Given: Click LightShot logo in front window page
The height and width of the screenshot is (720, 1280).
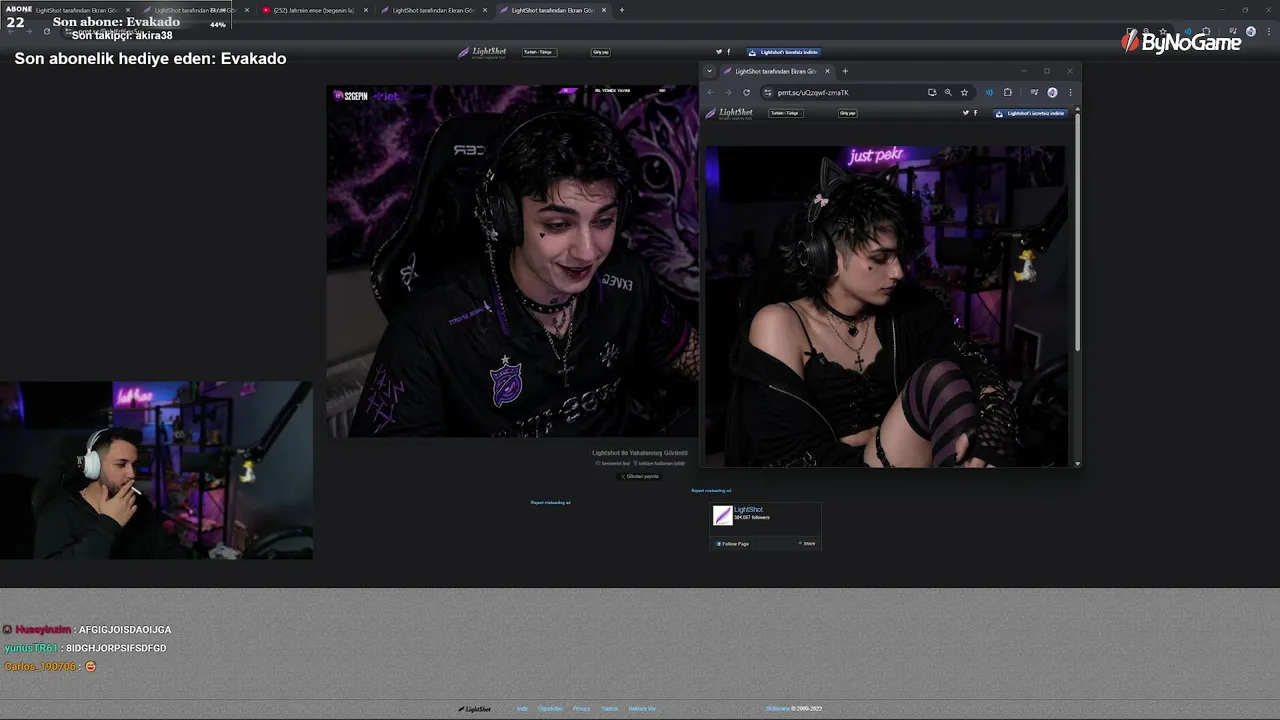Looking at the screenshot, I should pos(729,113).
